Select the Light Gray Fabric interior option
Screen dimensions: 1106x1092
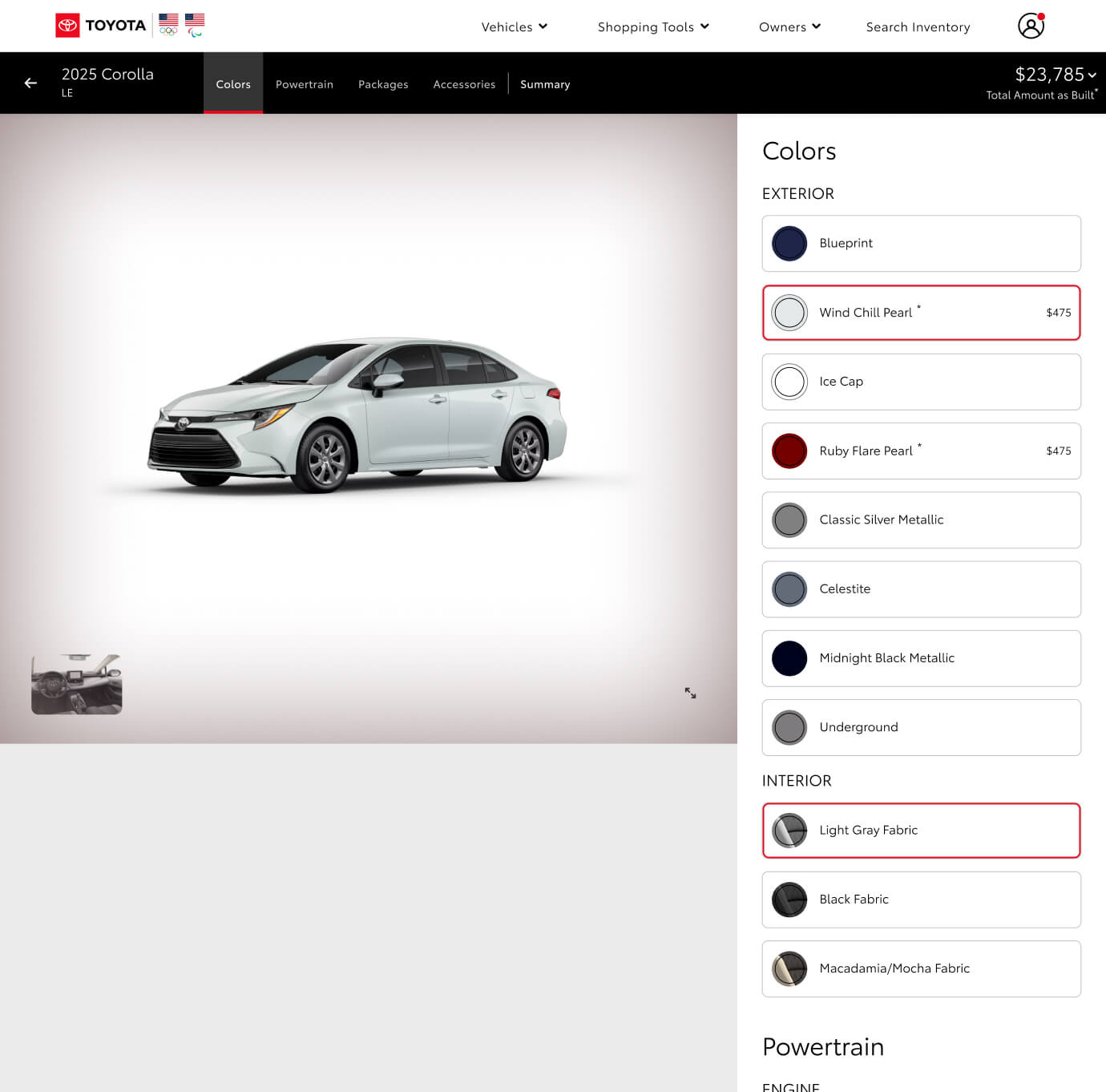[x=921, y=831]
